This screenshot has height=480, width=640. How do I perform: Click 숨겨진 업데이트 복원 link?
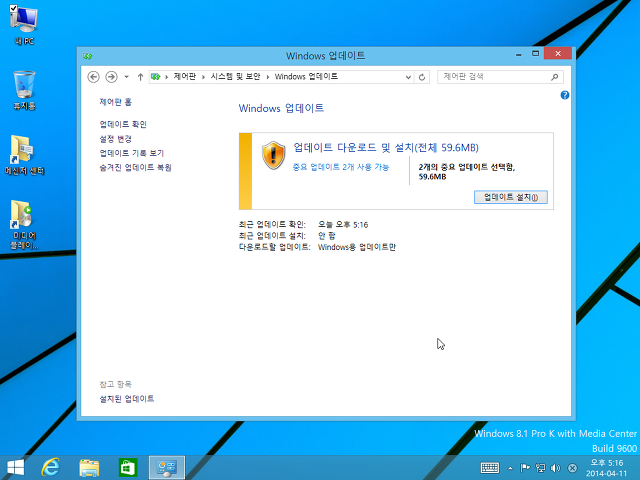click(x=136, y=167)
